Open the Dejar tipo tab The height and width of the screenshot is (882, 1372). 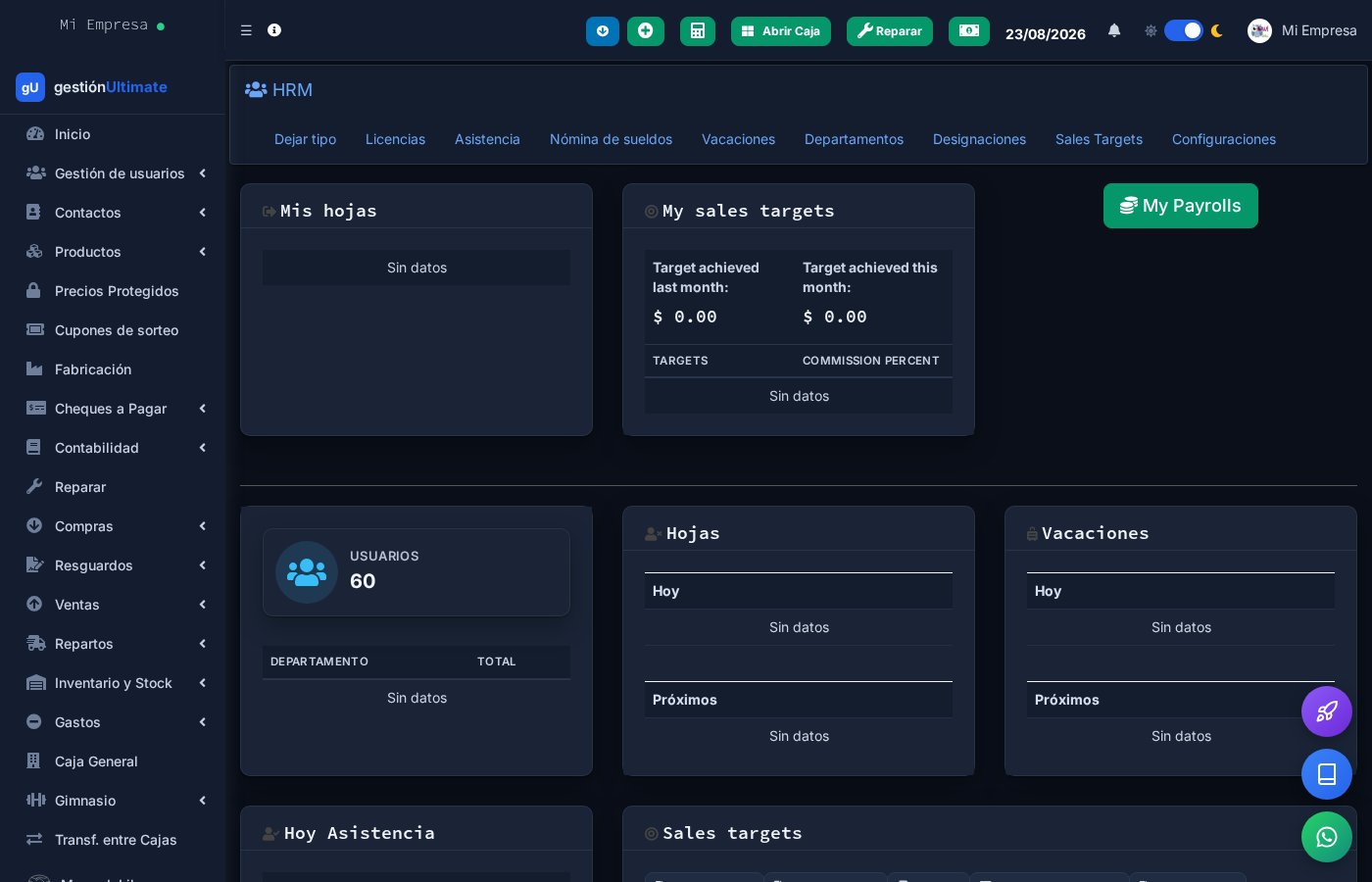[305, 139]
